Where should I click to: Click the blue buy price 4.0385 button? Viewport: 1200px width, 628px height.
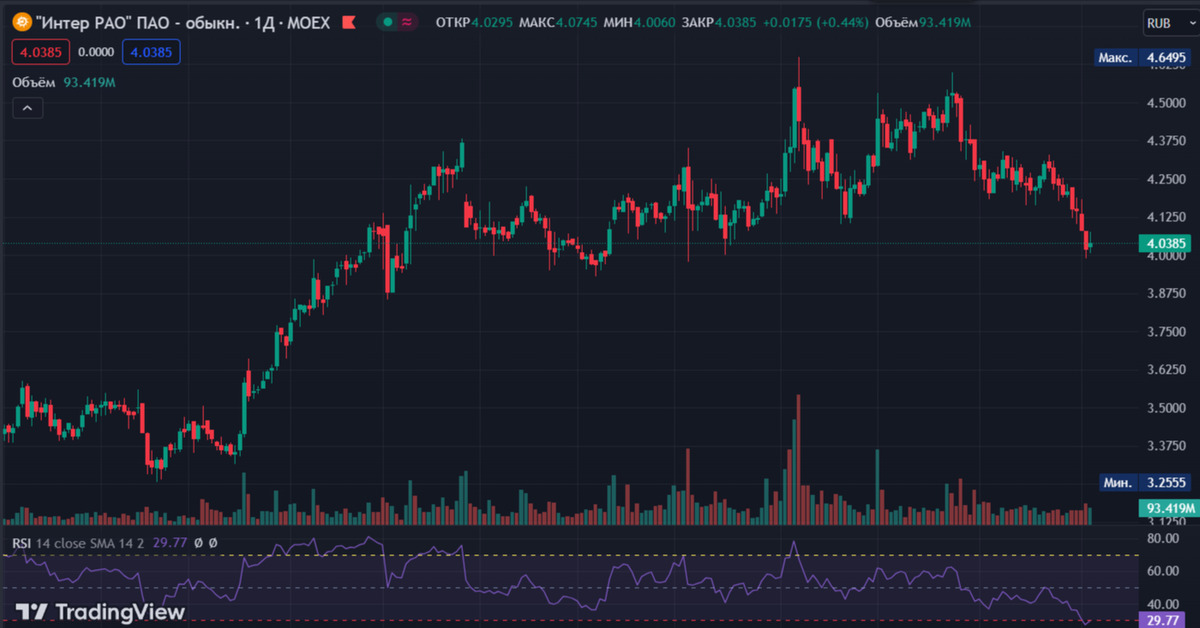pos(151,53)
